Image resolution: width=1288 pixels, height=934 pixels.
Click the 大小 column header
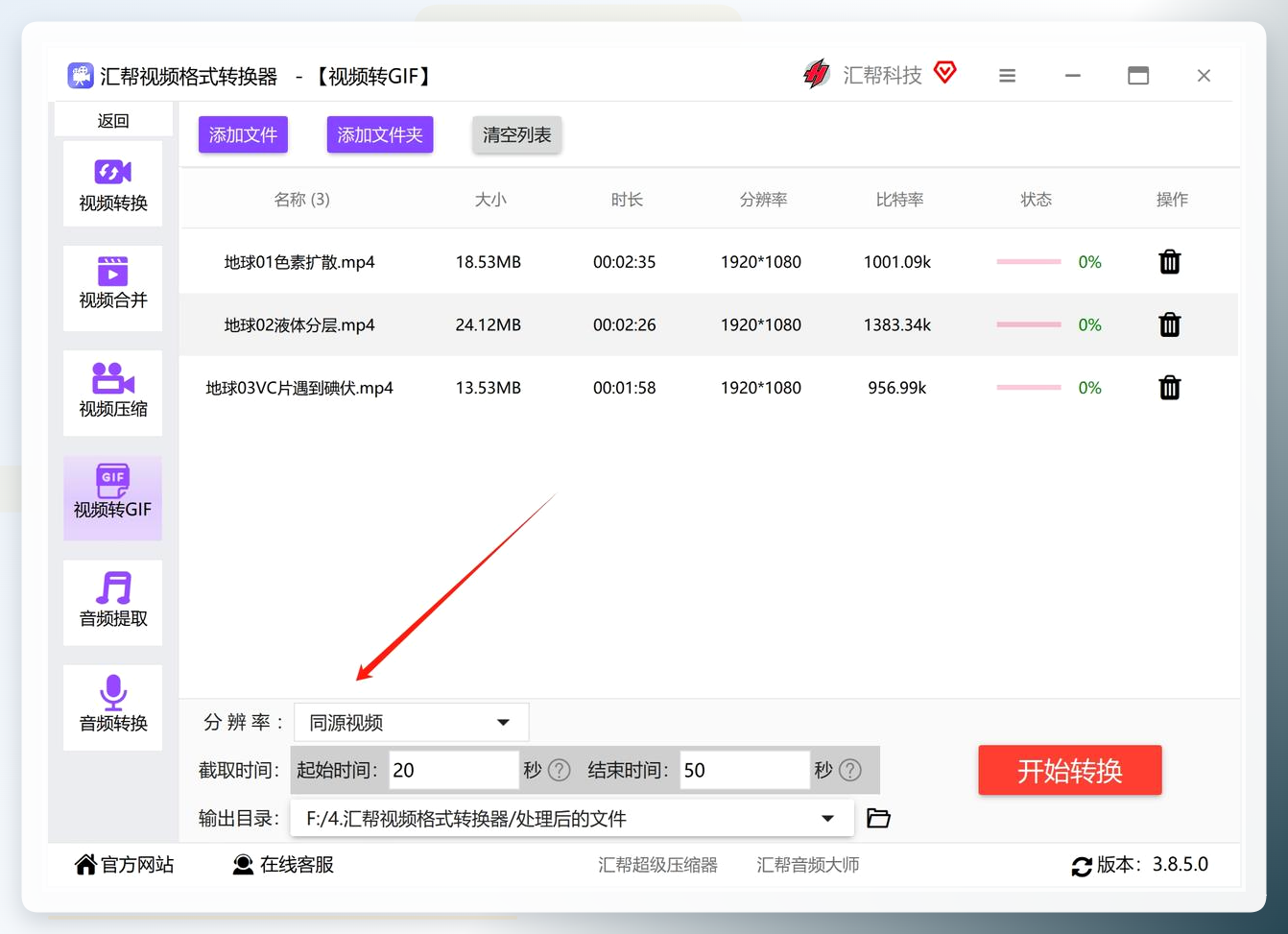pos(490,200)
